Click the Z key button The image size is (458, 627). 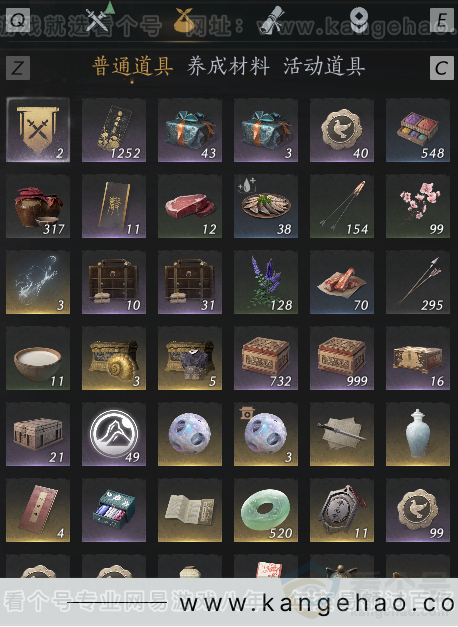[x=18, y=68]
